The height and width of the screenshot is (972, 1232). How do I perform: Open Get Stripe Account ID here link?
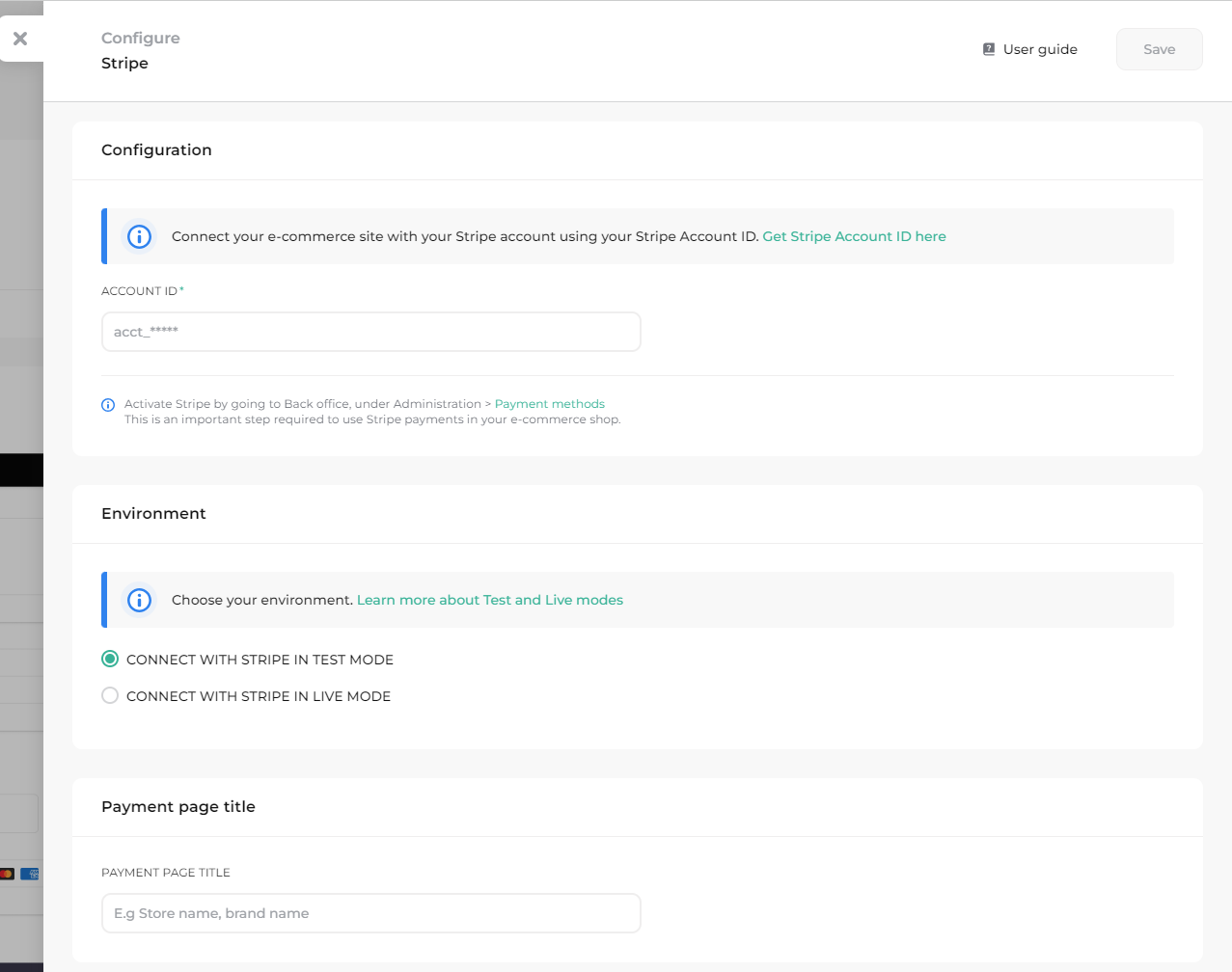coord(854,236)
